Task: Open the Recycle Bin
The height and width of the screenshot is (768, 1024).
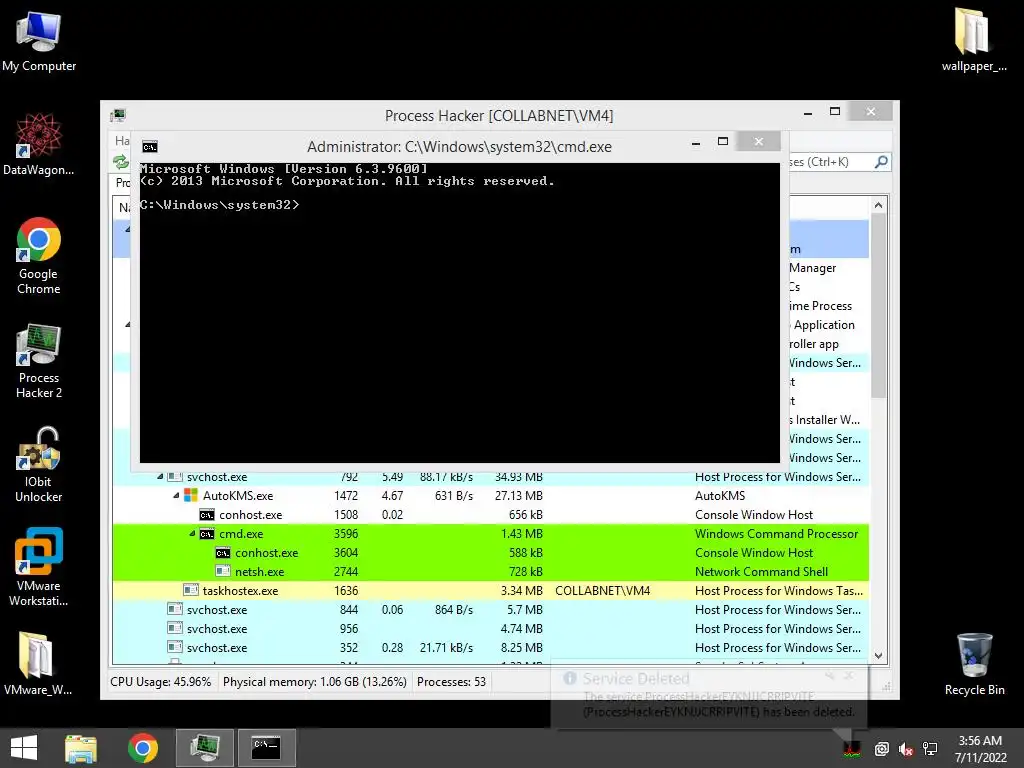Action: [x=974, y=664]
